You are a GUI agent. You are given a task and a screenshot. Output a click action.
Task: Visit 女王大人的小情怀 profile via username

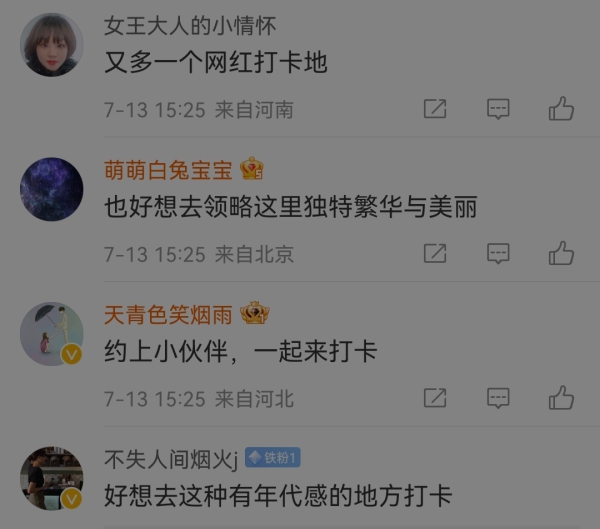[x=190, y=26]
